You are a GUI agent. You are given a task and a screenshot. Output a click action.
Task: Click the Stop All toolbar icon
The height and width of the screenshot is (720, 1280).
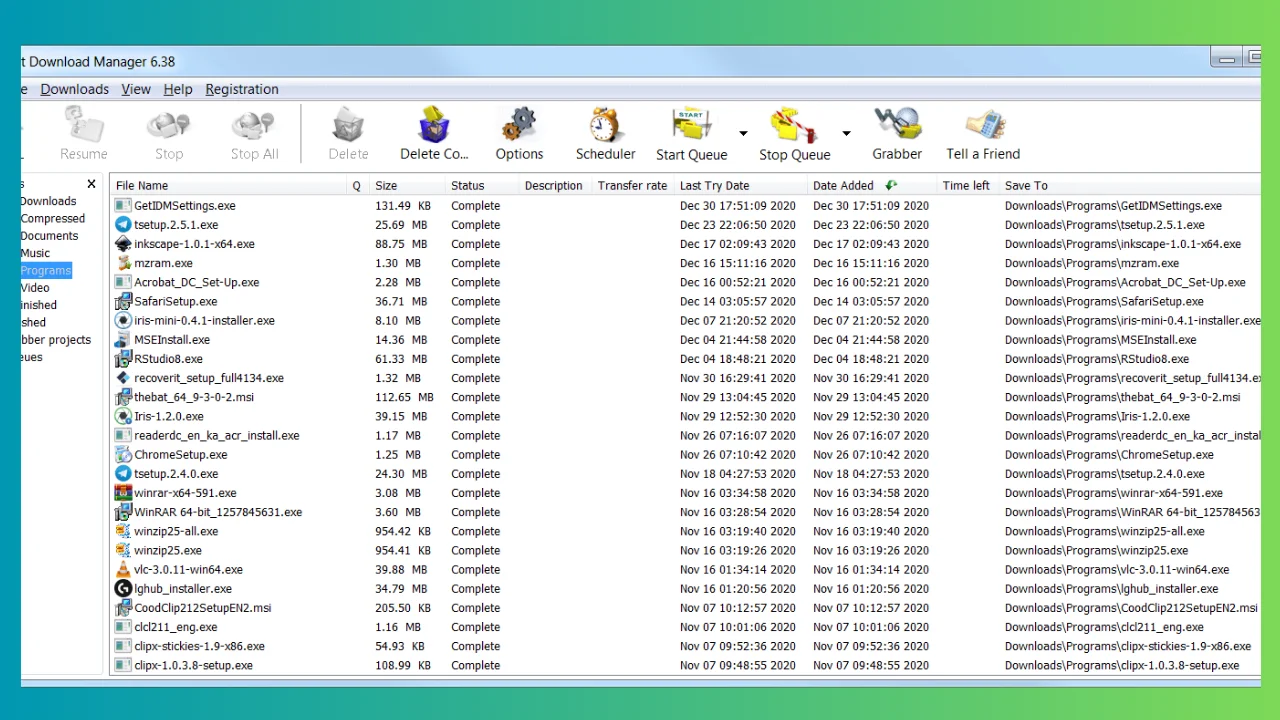(x=254, y=124)
